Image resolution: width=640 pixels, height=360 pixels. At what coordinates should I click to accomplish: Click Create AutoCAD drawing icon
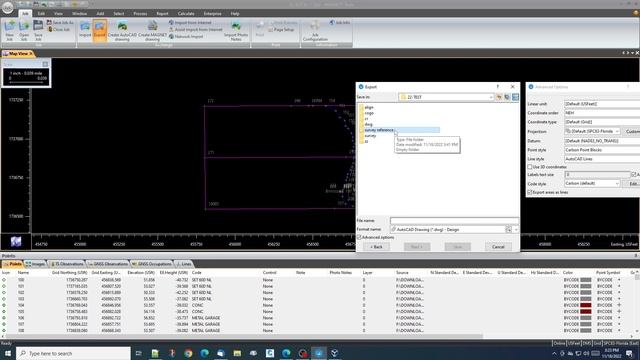(122, 31)
